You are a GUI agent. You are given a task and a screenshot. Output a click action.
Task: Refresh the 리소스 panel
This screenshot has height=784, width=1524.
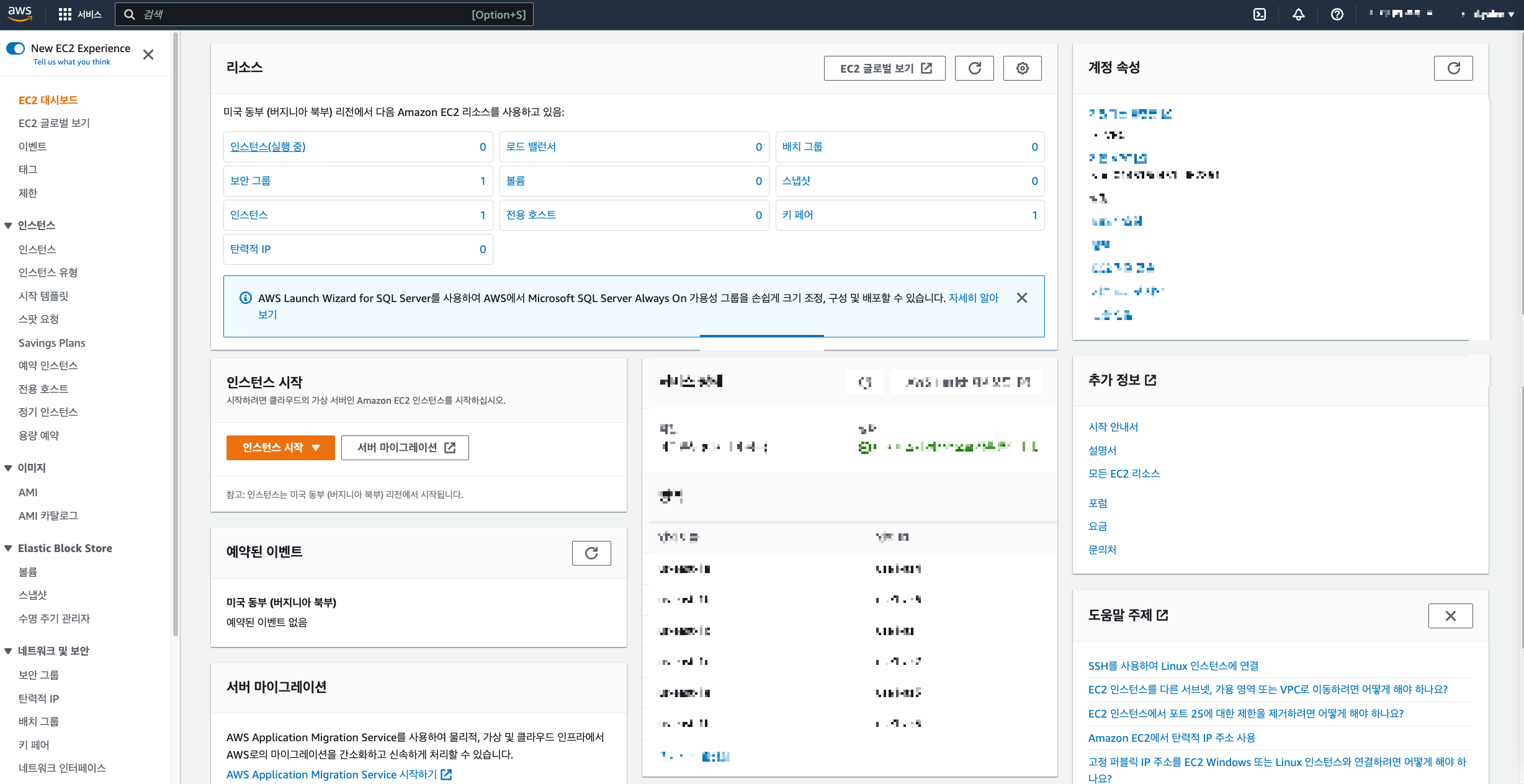(974, 68)
